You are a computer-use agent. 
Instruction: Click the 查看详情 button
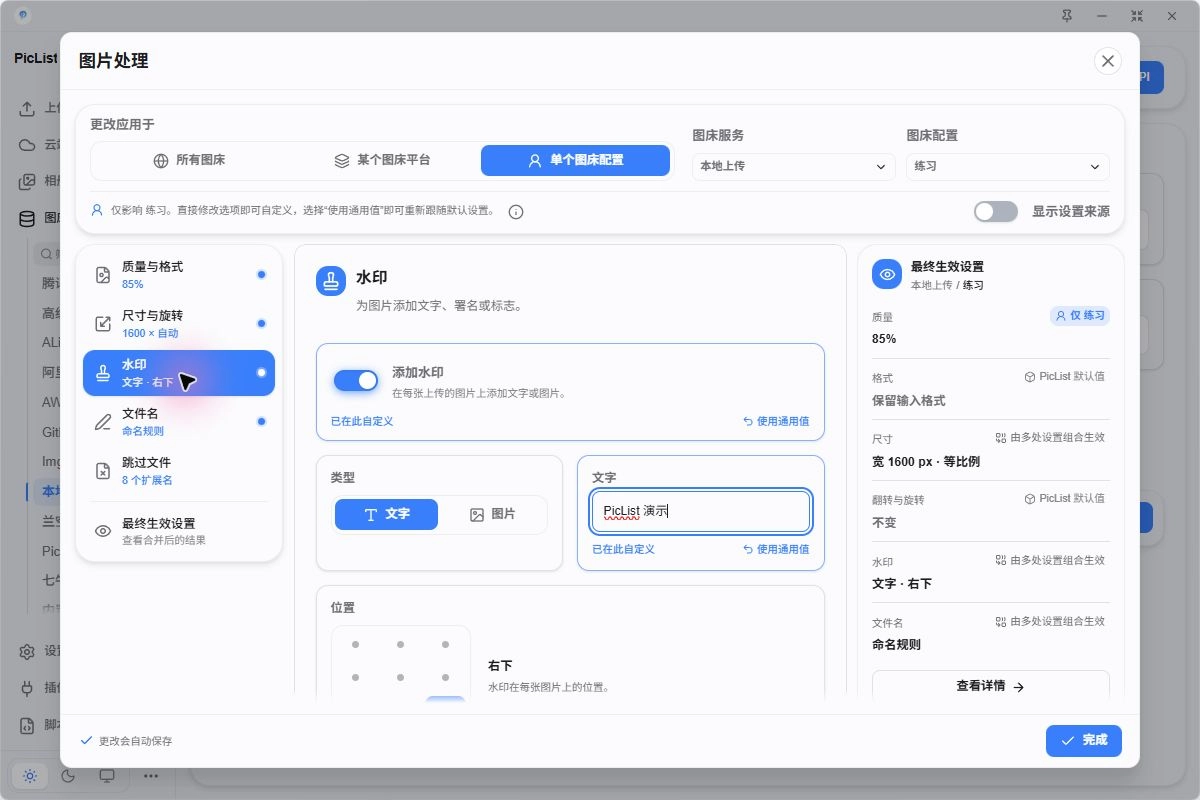pos(991,687)
